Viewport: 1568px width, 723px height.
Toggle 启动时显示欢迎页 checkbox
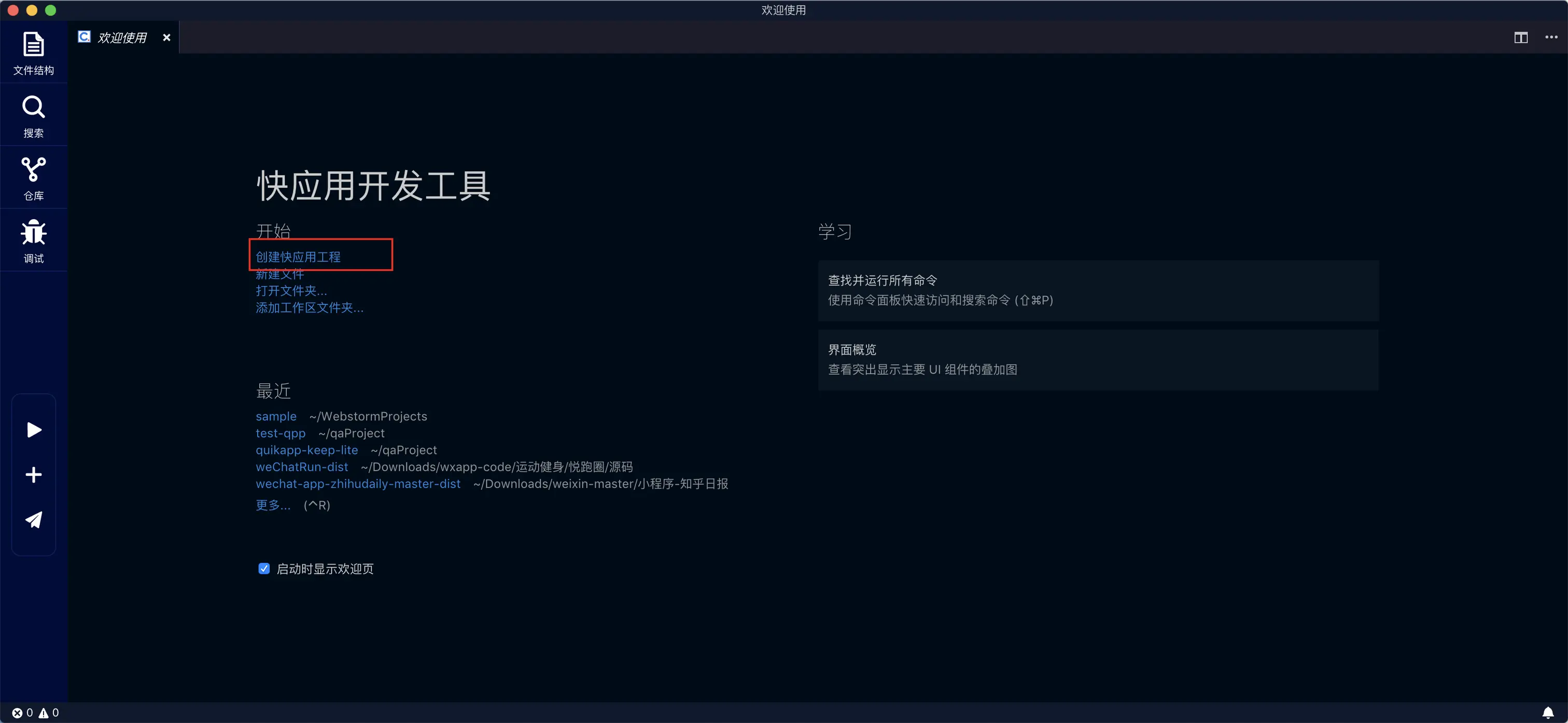[x=263, y=569]
